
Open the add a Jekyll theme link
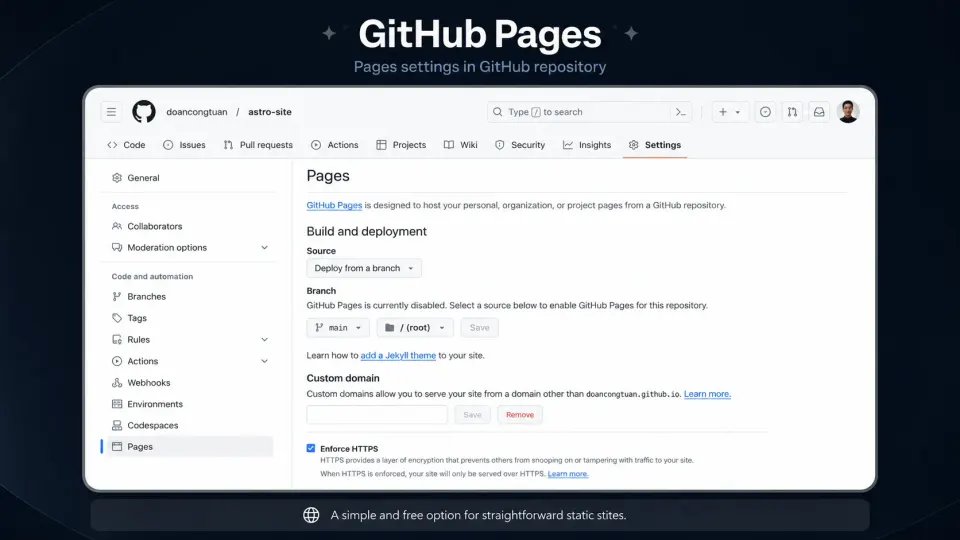click(398, 355)
